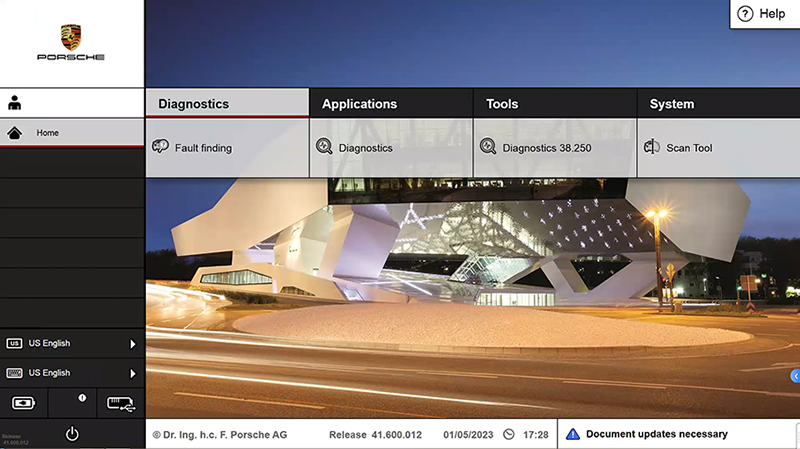Click the Scan Tool icon

point(652,147)
